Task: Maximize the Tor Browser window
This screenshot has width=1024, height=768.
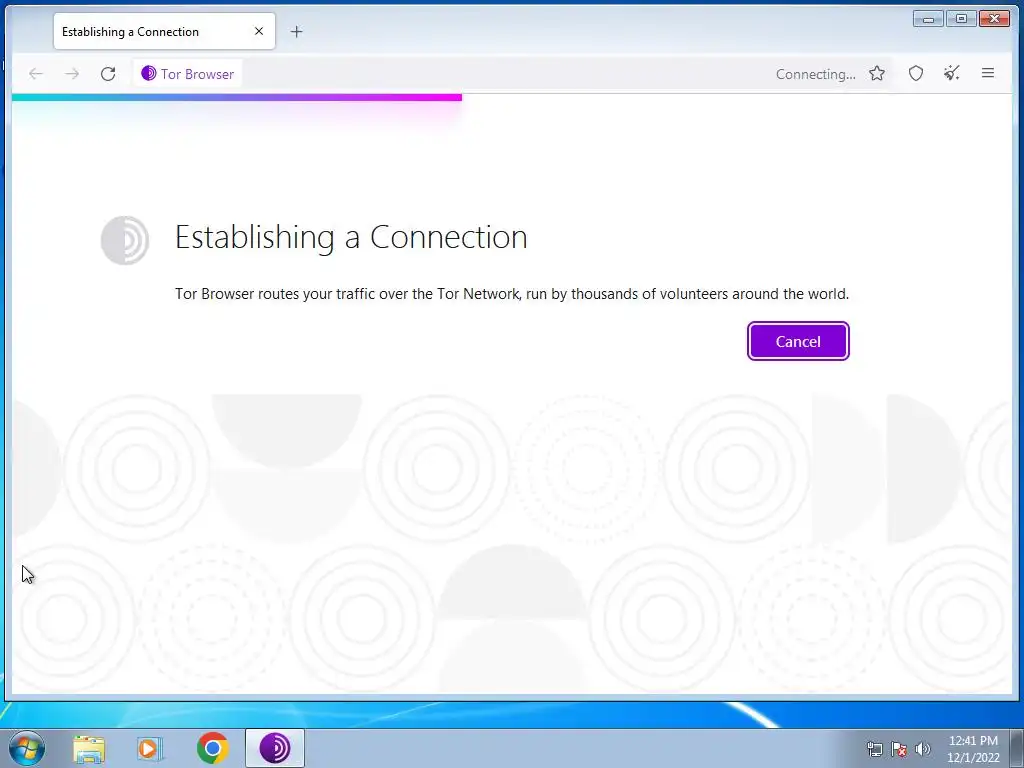Action: tap(961, 18)
